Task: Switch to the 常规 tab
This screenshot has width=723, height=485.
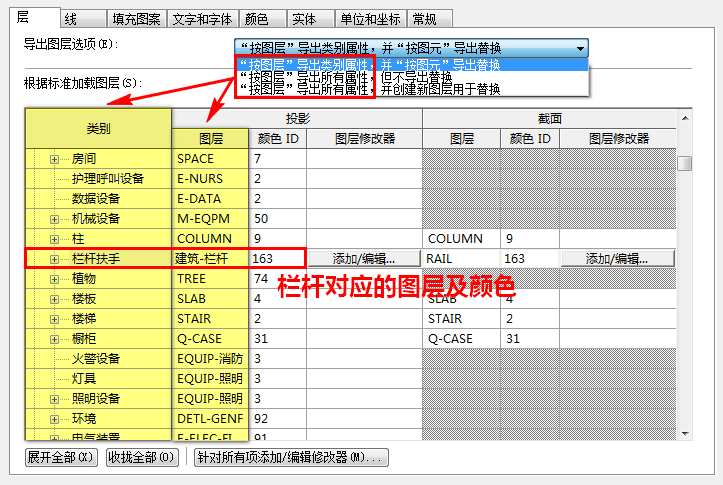Action: [x=430, y=19]
